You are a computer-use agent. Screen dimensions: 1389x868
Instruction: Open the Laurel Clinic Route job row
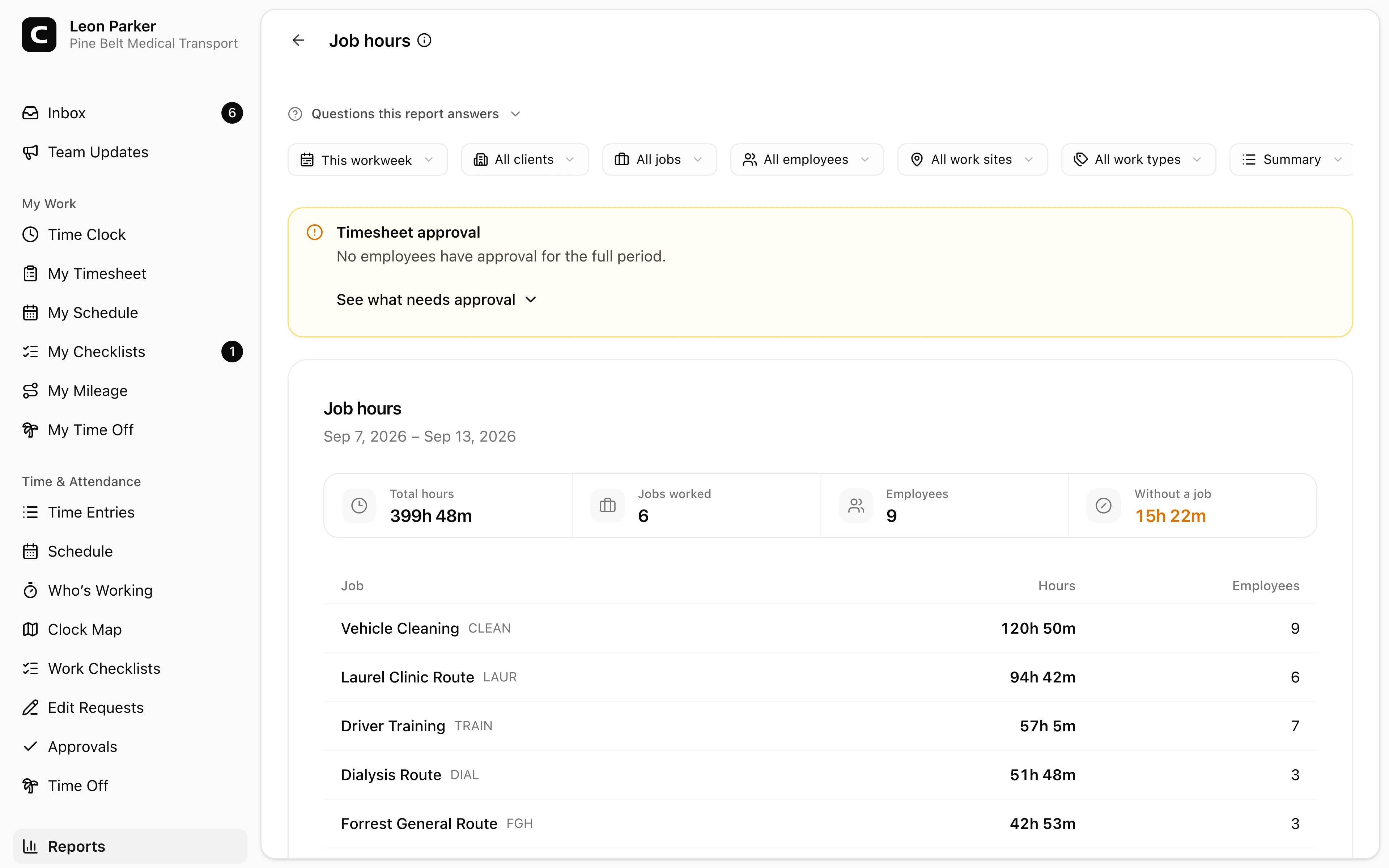pos(820,677)
